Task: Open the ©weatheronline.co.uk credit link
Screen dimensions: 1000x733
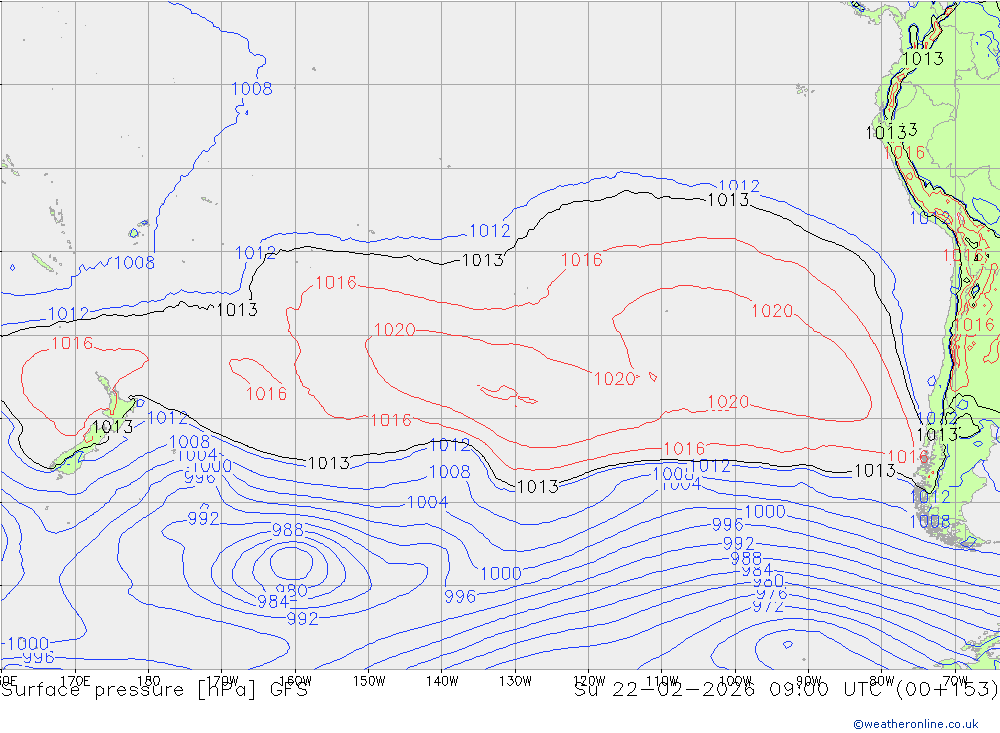Action: click(916, 724)
